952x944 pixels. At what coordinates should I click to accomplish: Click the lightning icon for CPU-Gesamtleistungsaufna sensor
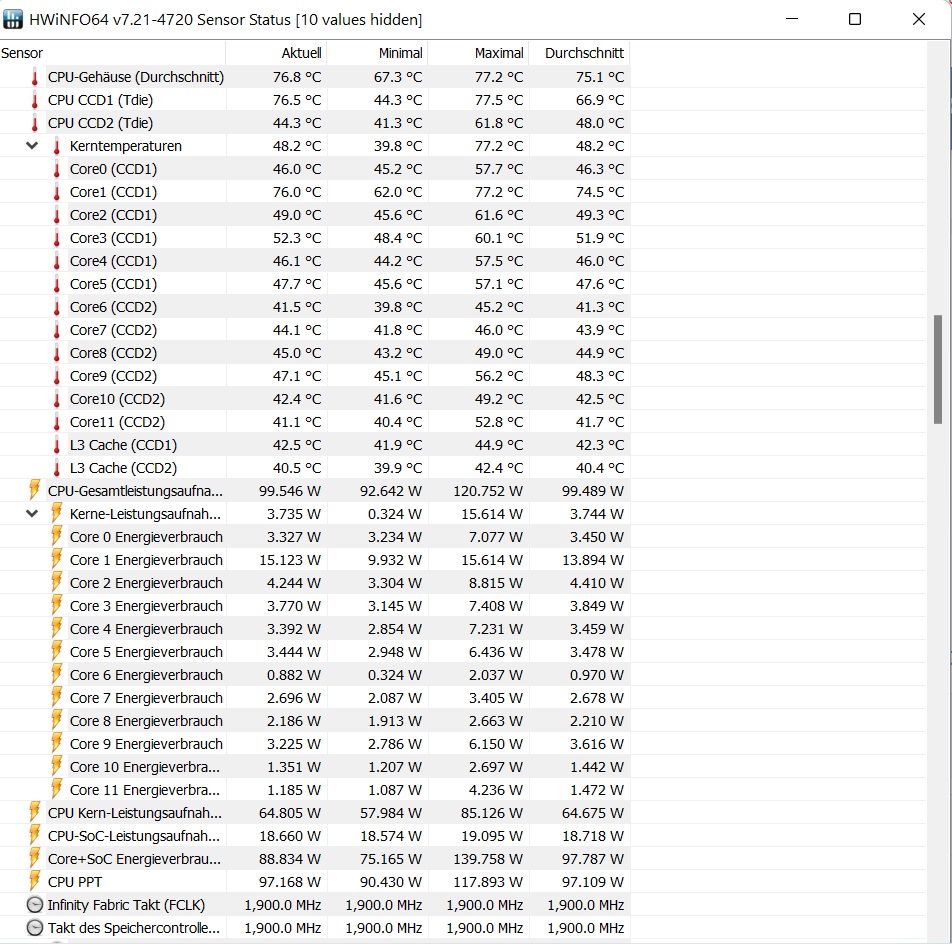point(33,490)
